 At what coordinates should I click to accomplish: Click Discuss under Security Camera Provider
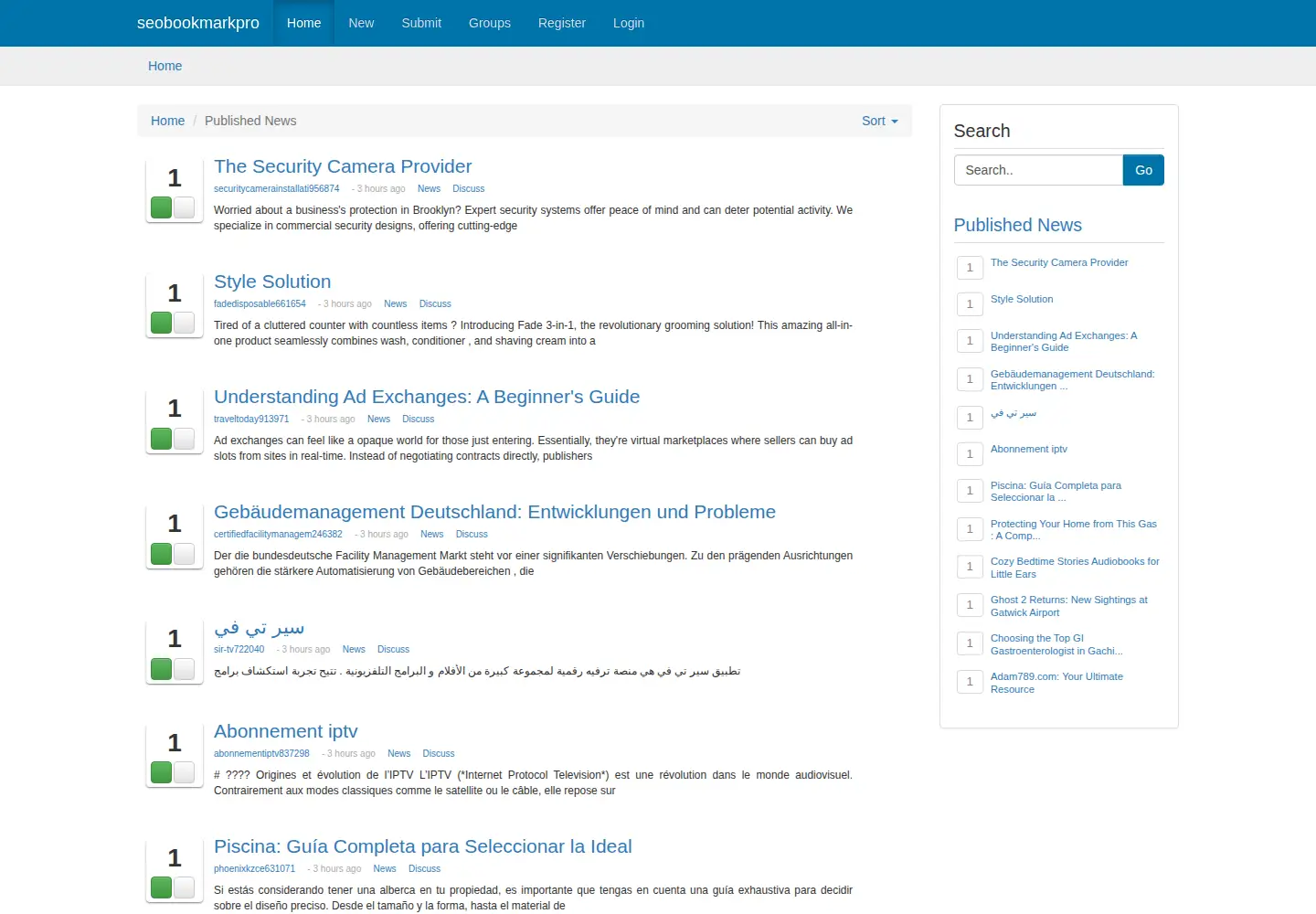(x=469, y=189)
